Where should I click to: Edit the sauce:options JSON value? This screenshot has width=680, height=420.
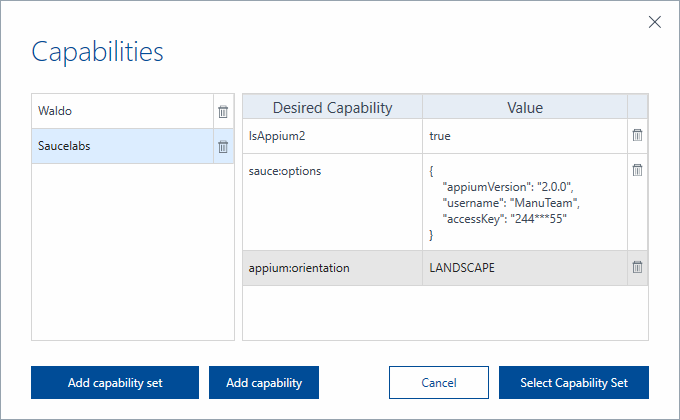click(x=524, y=202)
